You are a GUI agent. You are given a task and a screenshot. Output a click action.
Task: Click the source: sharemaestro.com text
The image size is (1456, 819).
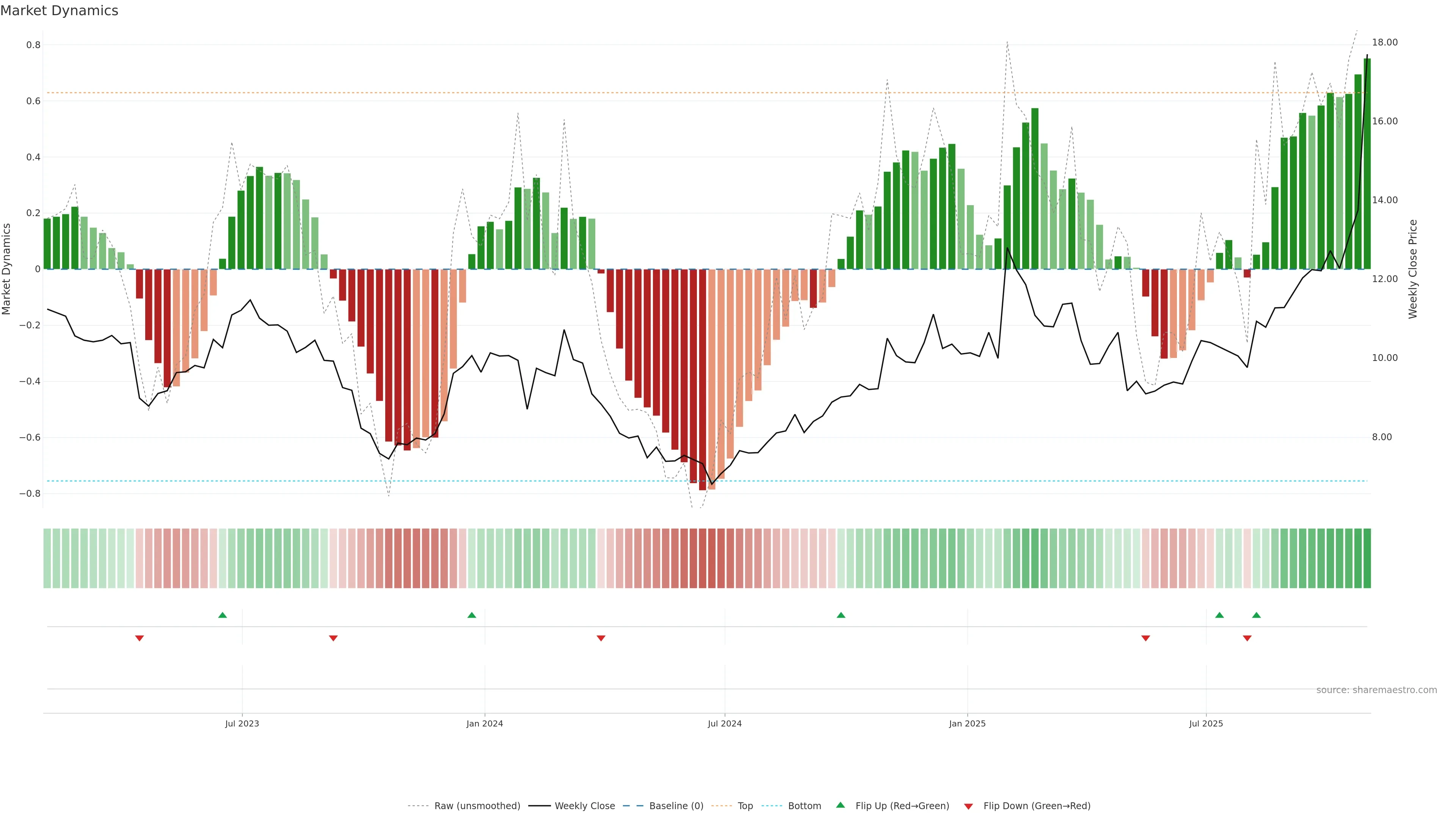click(x=1376, y=690)
